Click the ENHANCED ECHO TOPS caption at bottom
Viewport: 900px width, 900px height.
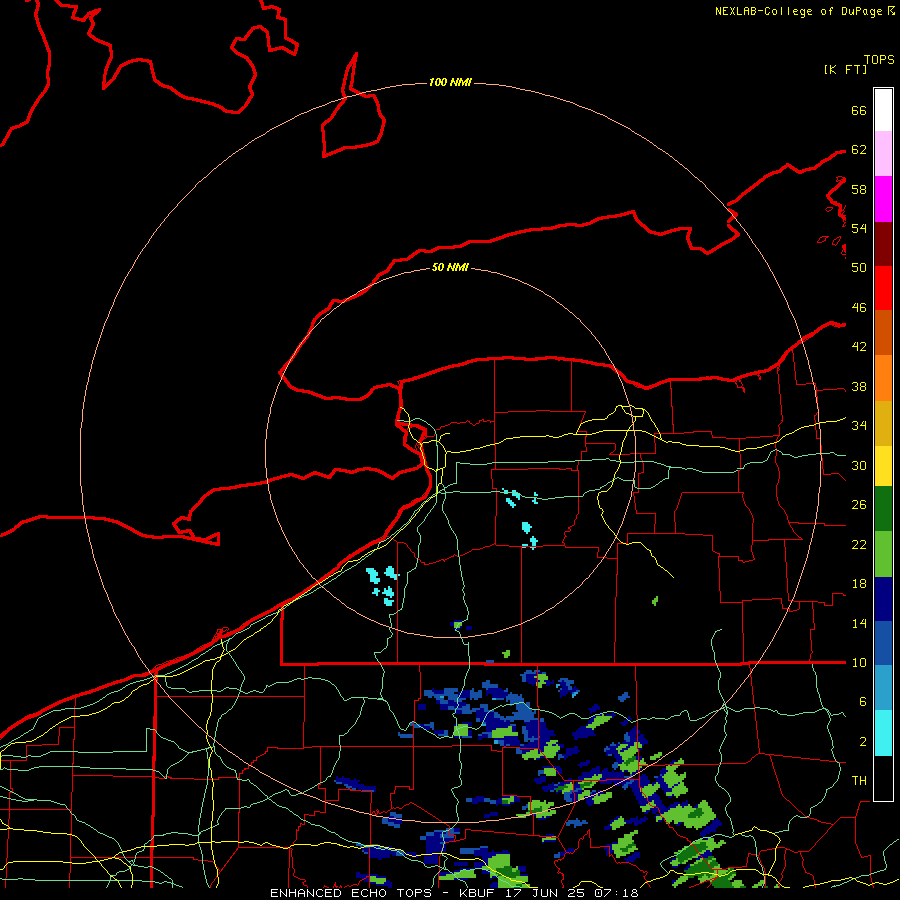[454, 893]
